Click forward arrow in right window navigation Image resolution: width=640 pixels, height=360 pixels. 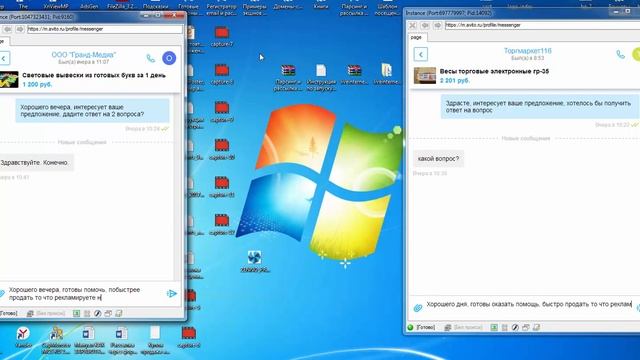point(437,25)
